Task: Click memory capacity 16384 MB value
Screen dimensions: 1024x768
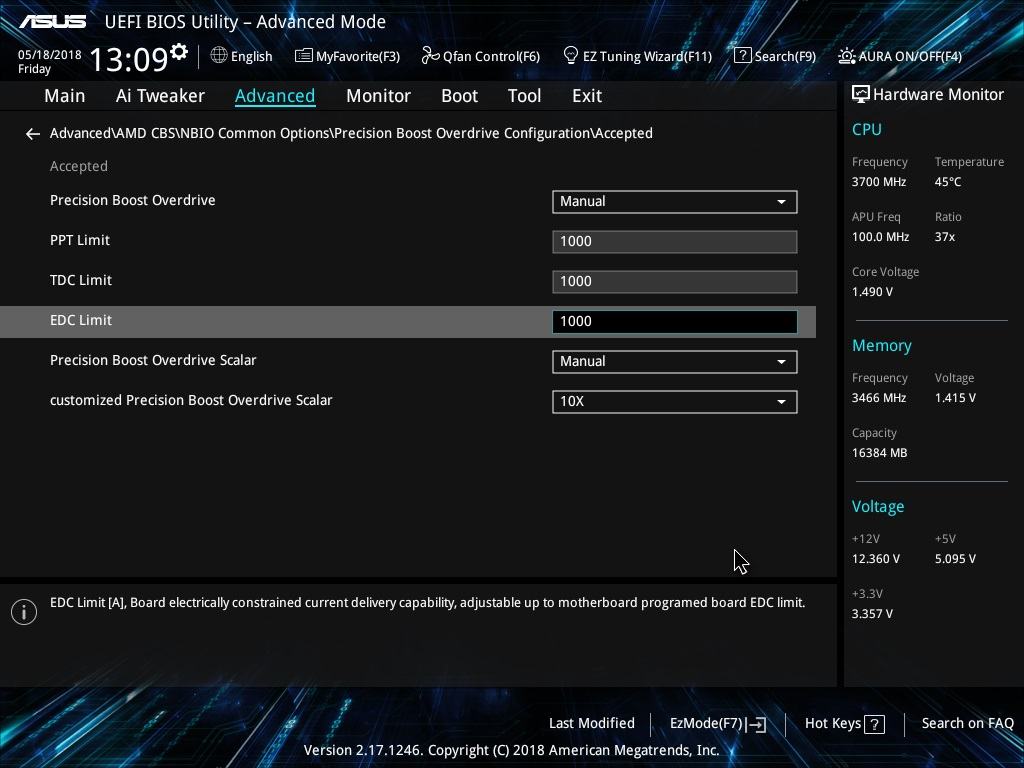Action: [x=879, y=453]
